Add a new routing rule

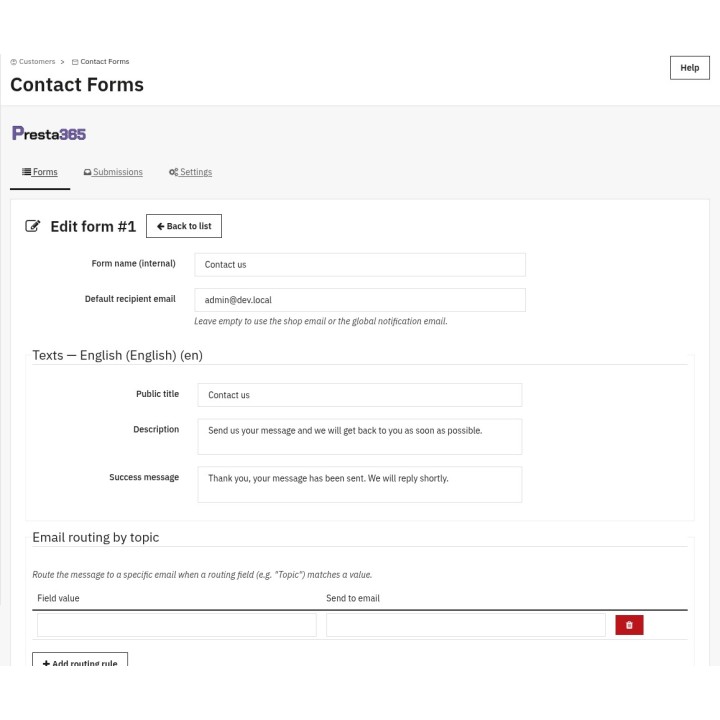click(x=80, y=659)
